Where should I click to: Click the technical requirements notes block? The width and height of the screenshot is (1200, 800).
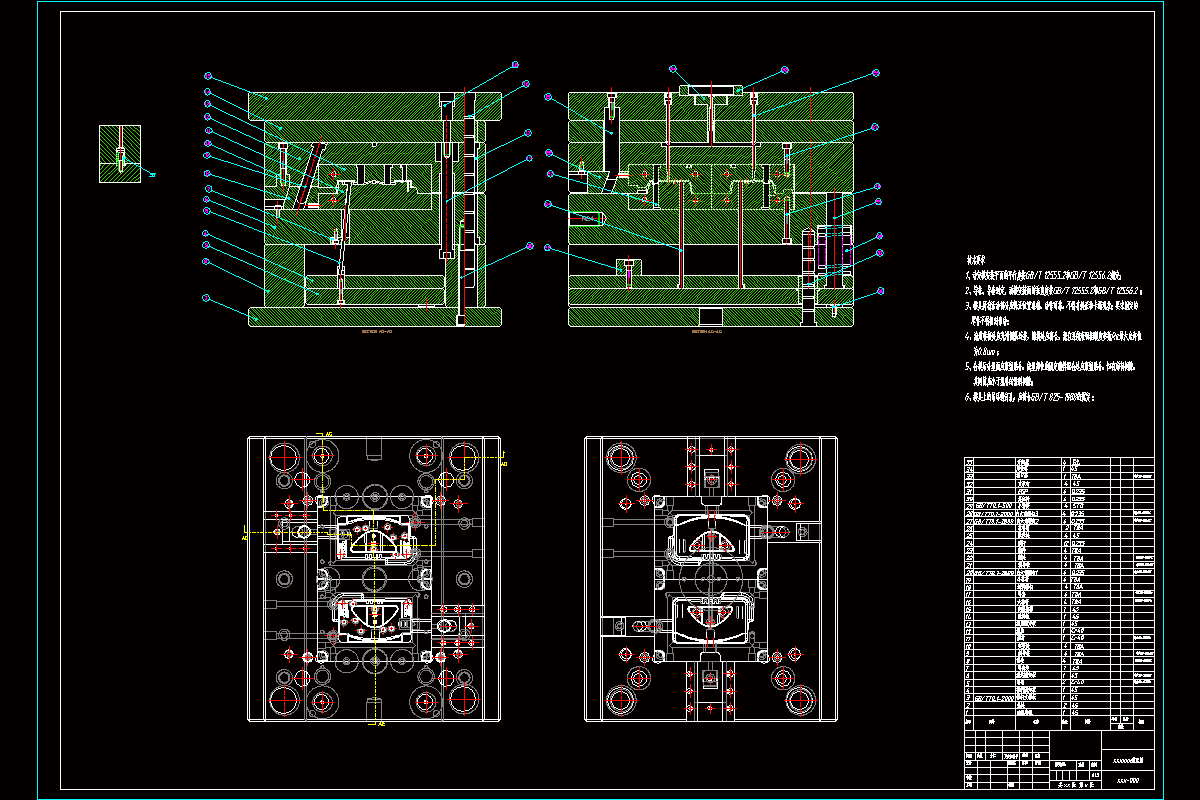[1055, 329]
